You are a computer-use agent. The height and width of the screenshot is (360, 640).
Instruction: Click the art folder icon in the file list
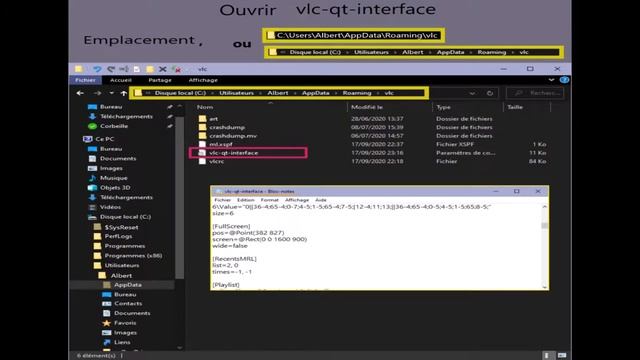click(x=202, y=119)
